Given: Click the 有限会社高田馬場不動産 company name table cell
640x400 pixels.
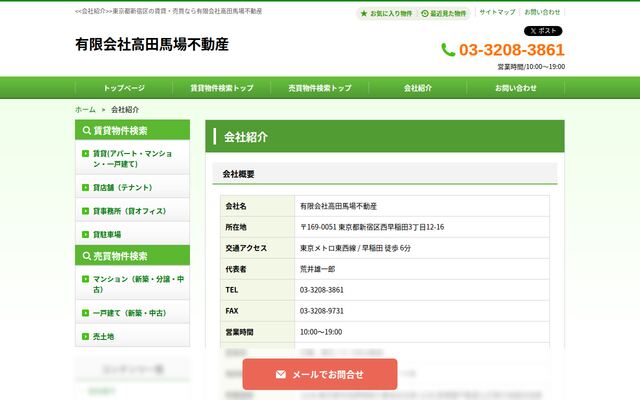Looking at the screenshot, I should pyautogui.click(x=422, y=206).
